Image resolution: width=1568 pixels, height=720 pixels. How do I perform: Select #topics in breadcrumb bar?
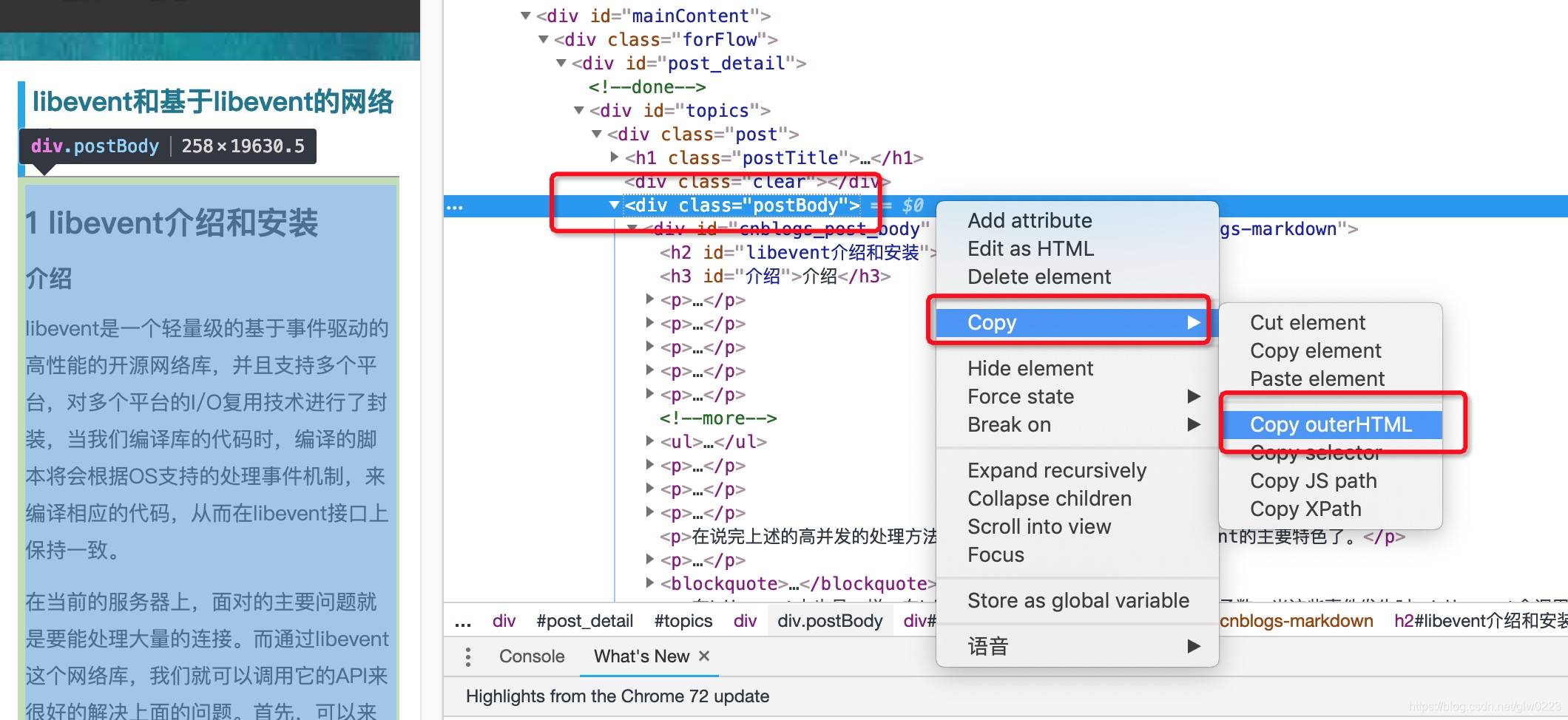click(683, 621)
